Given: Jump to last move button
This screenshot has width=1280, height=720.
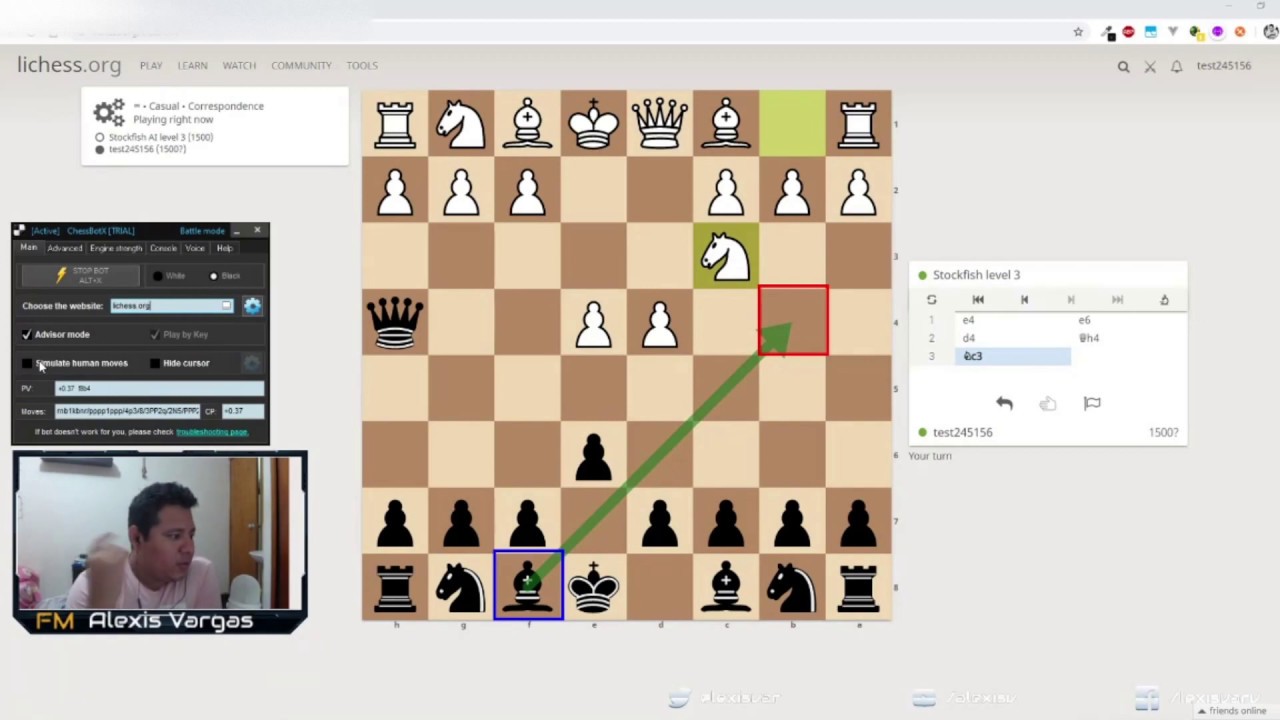Looking at the screenshot, I should [x=1117, y=300].
